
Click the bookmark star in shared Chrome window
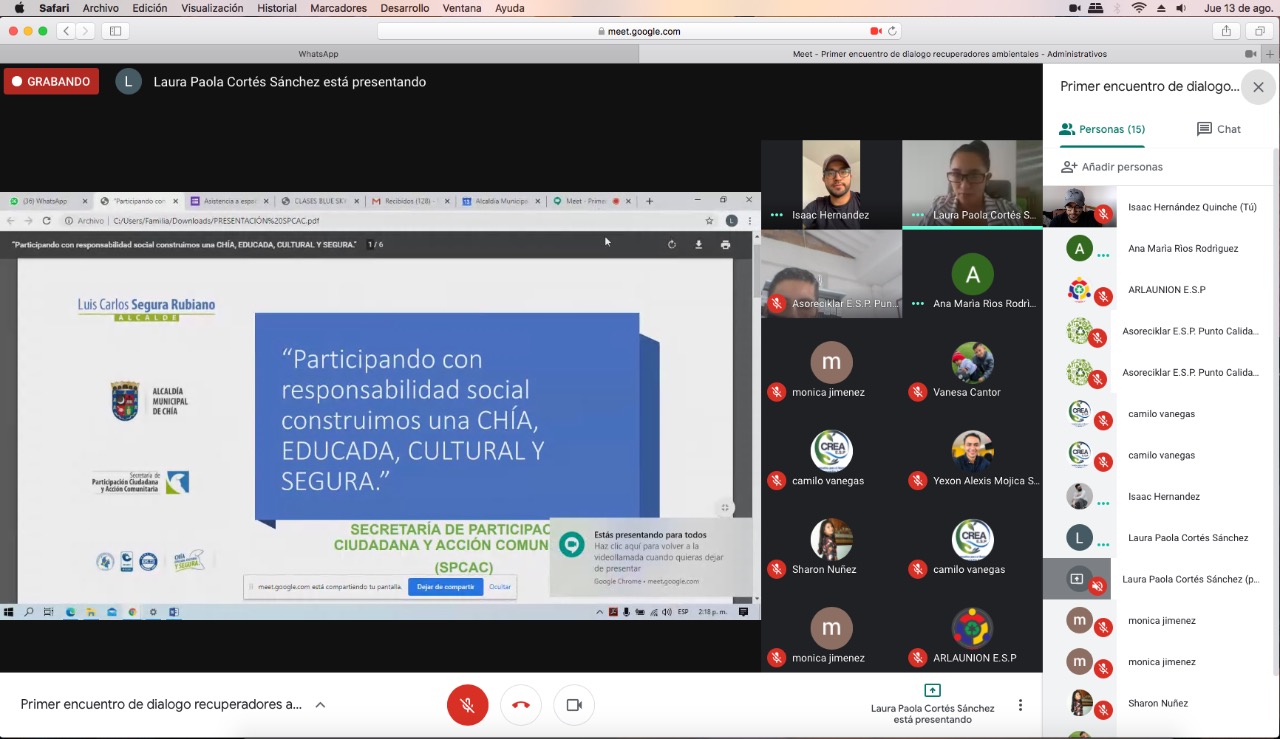click(709, 221)
